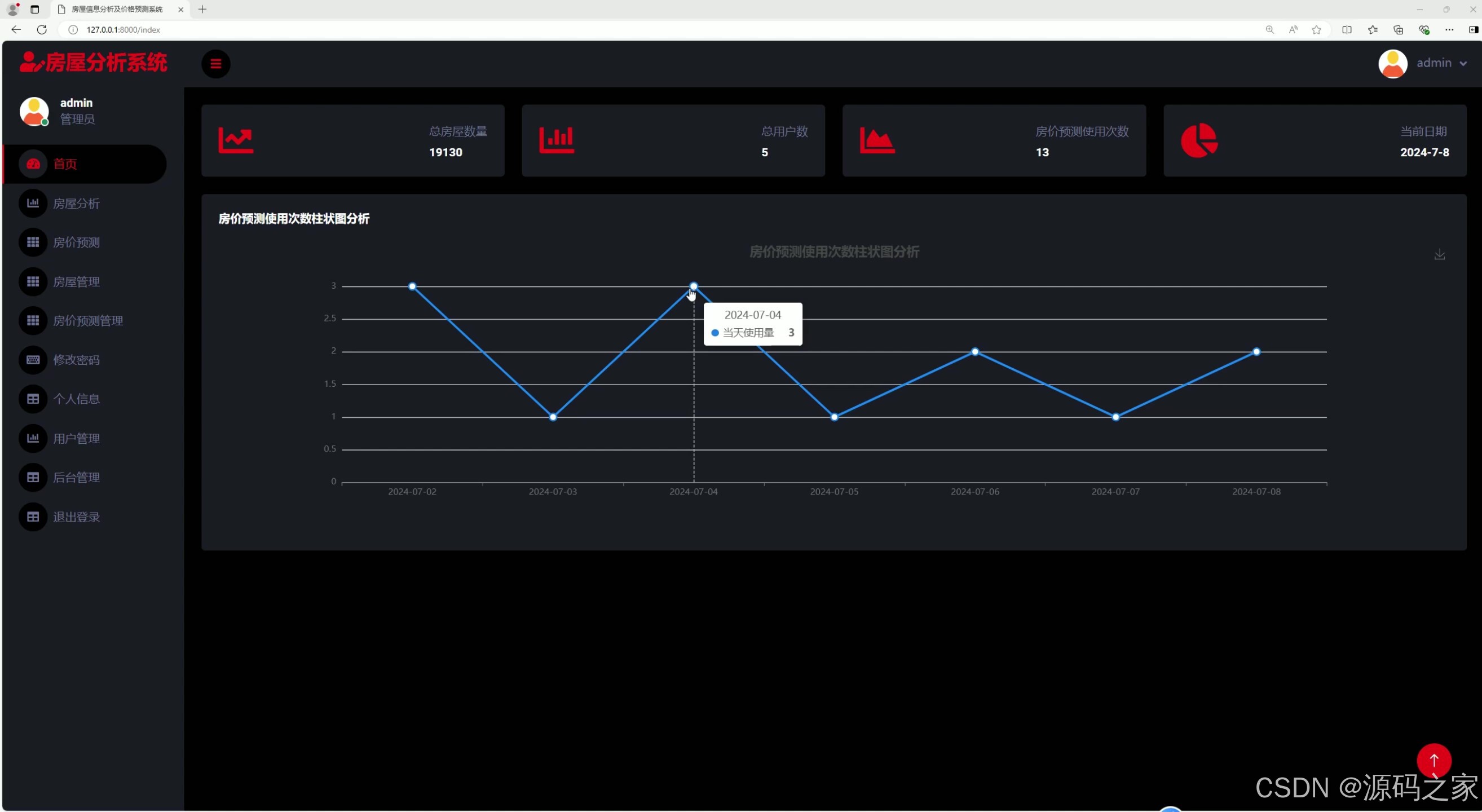This screenshot has width=1482, height=812.
Task: Click the 修改密码 keyboard icon
Action: pos(33,360)
